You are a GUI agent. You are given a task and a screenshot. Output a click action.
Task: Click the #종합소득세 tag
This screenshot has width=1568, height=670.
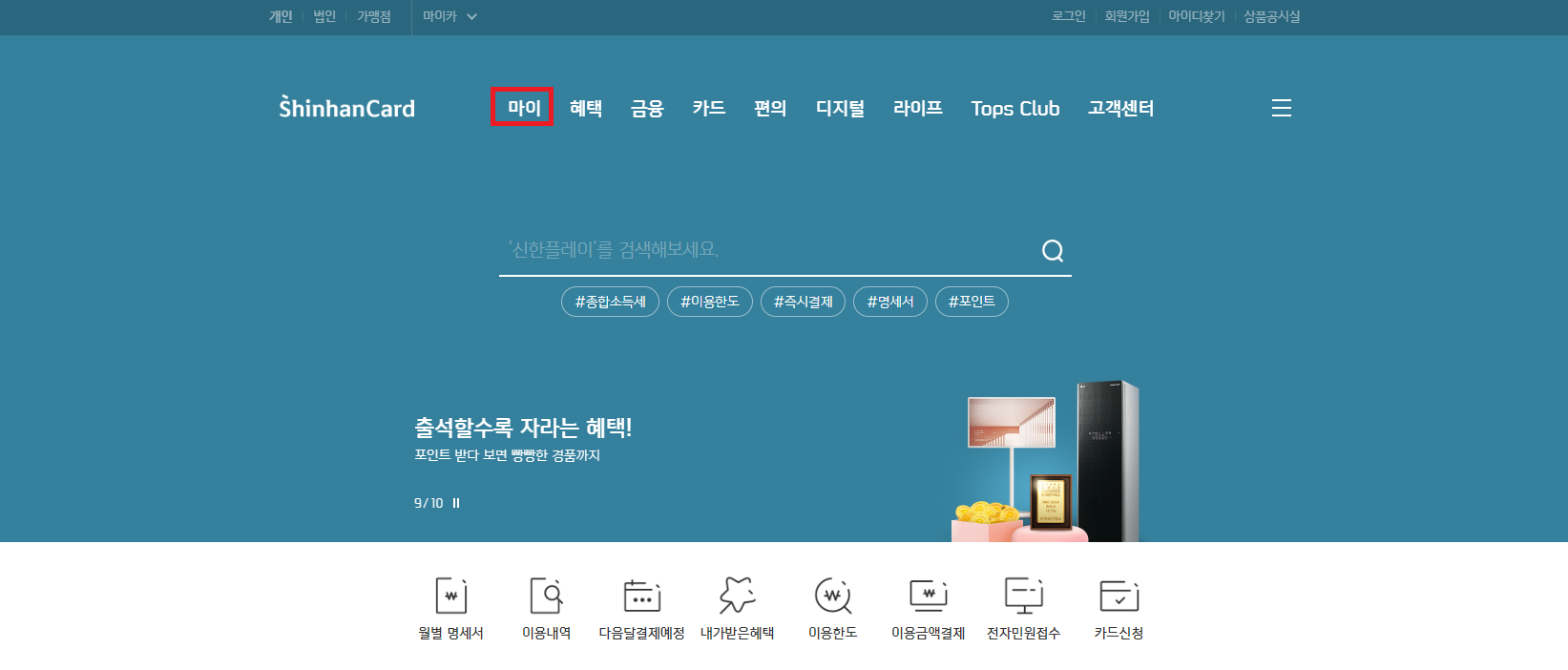click(x=610, y=302)
